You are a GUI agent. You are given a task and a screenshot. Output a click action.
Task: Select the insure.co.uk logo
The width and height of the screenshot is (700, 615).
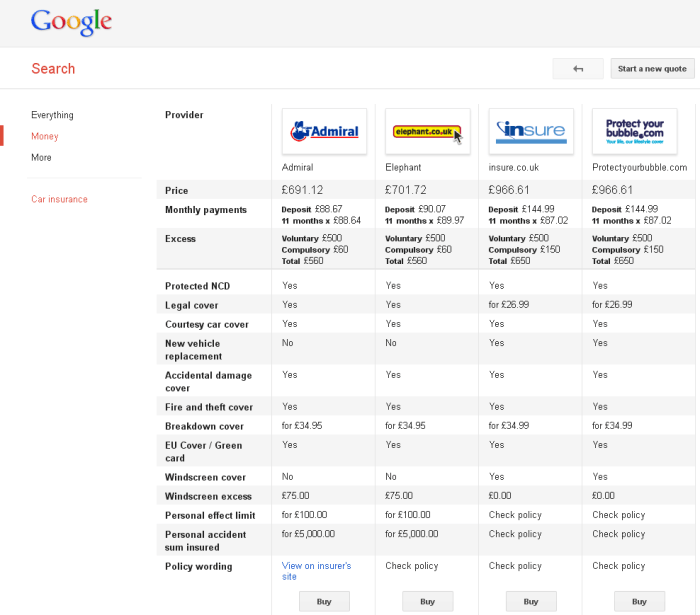[531, 131]
